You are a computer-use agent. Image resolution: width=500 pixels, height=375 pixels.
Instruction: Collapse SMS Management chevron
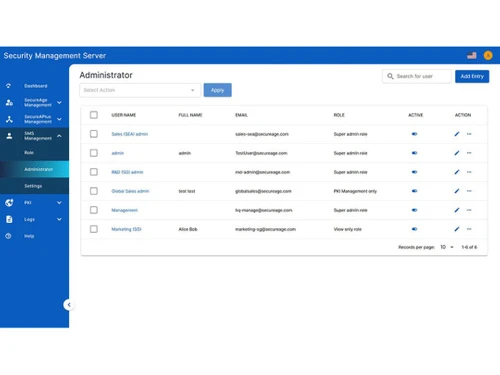point(59,136)
